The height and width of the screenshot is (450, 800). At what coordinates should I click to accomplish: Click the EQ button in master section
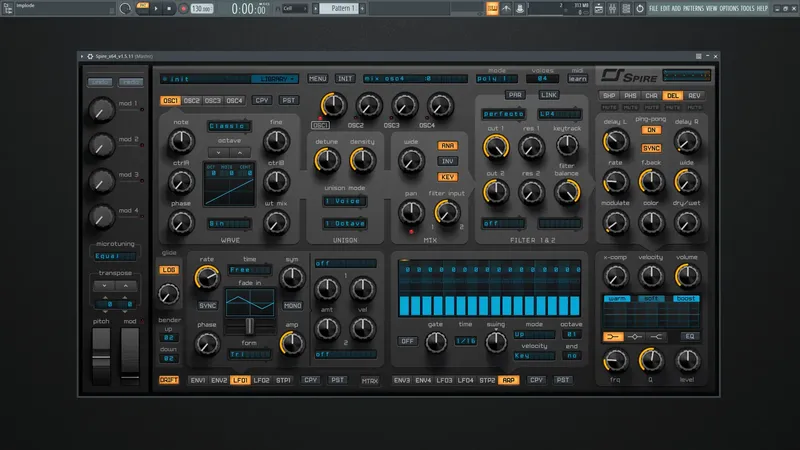pos(690,336)
